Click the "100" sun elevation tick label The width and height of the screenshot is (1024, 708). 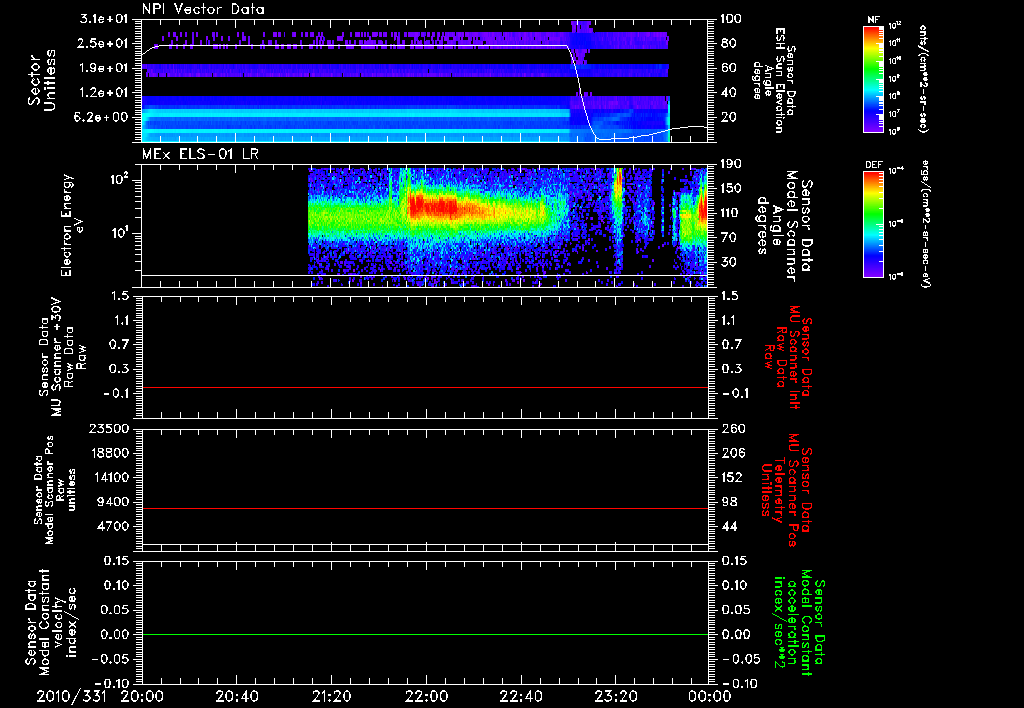point(731,19)
